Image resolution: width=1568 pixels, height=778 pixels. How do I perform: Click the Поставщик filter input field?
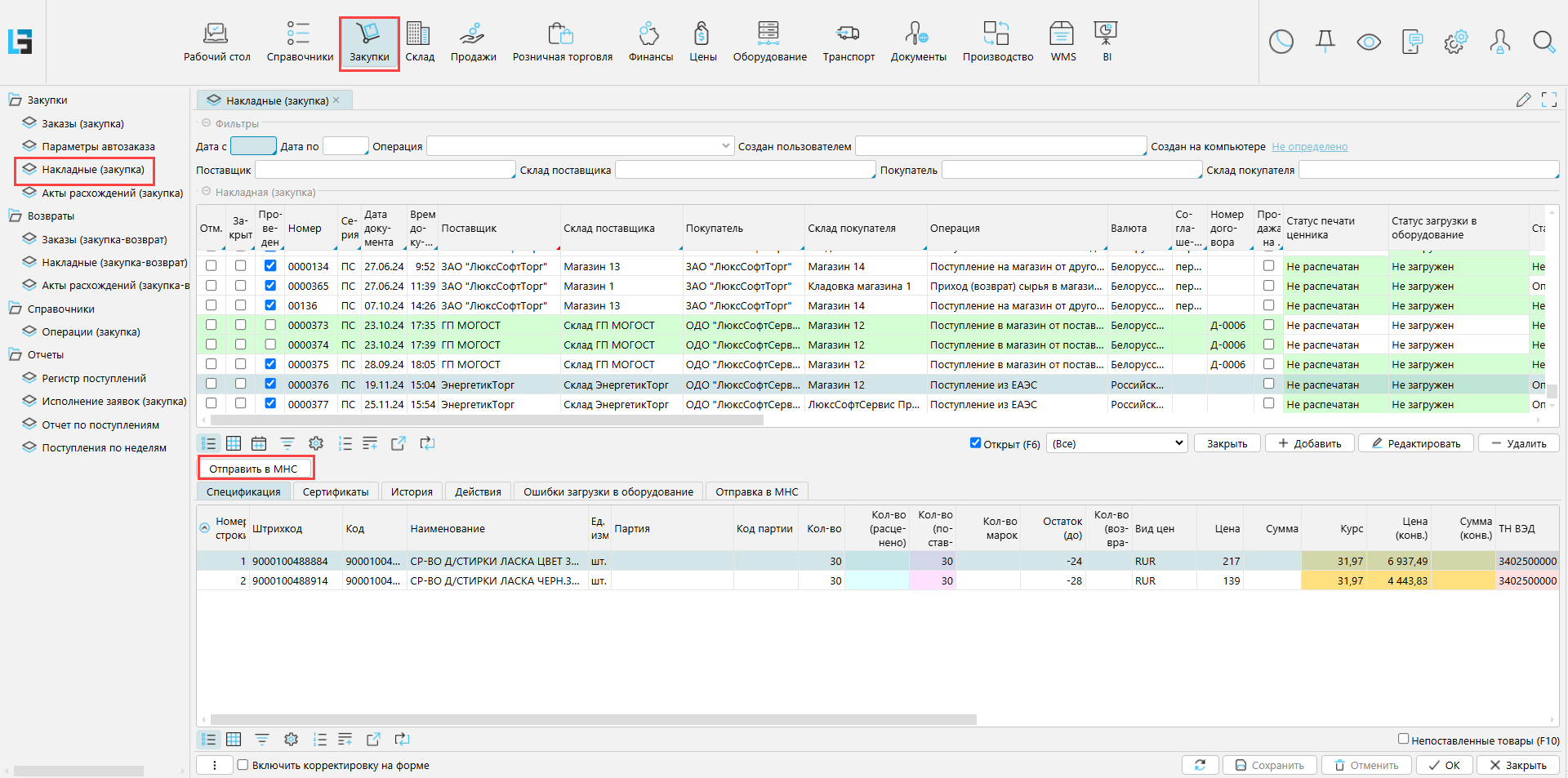385,170
